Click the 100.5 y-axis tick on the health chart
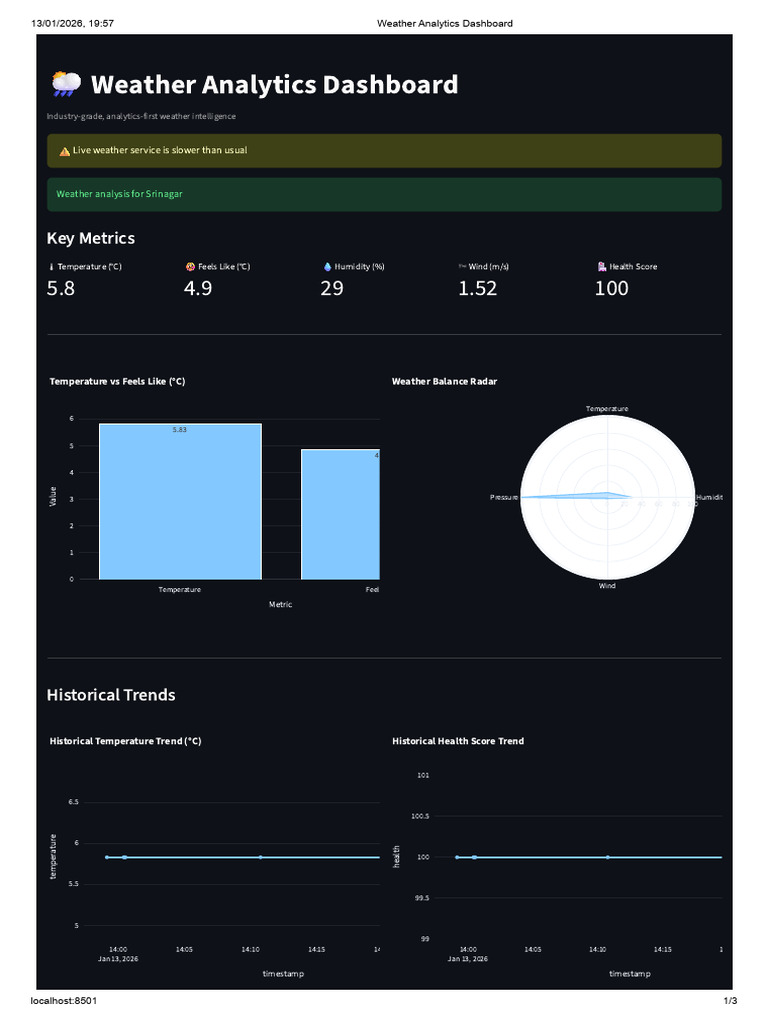768x1024 pixels. click(420, 816)
